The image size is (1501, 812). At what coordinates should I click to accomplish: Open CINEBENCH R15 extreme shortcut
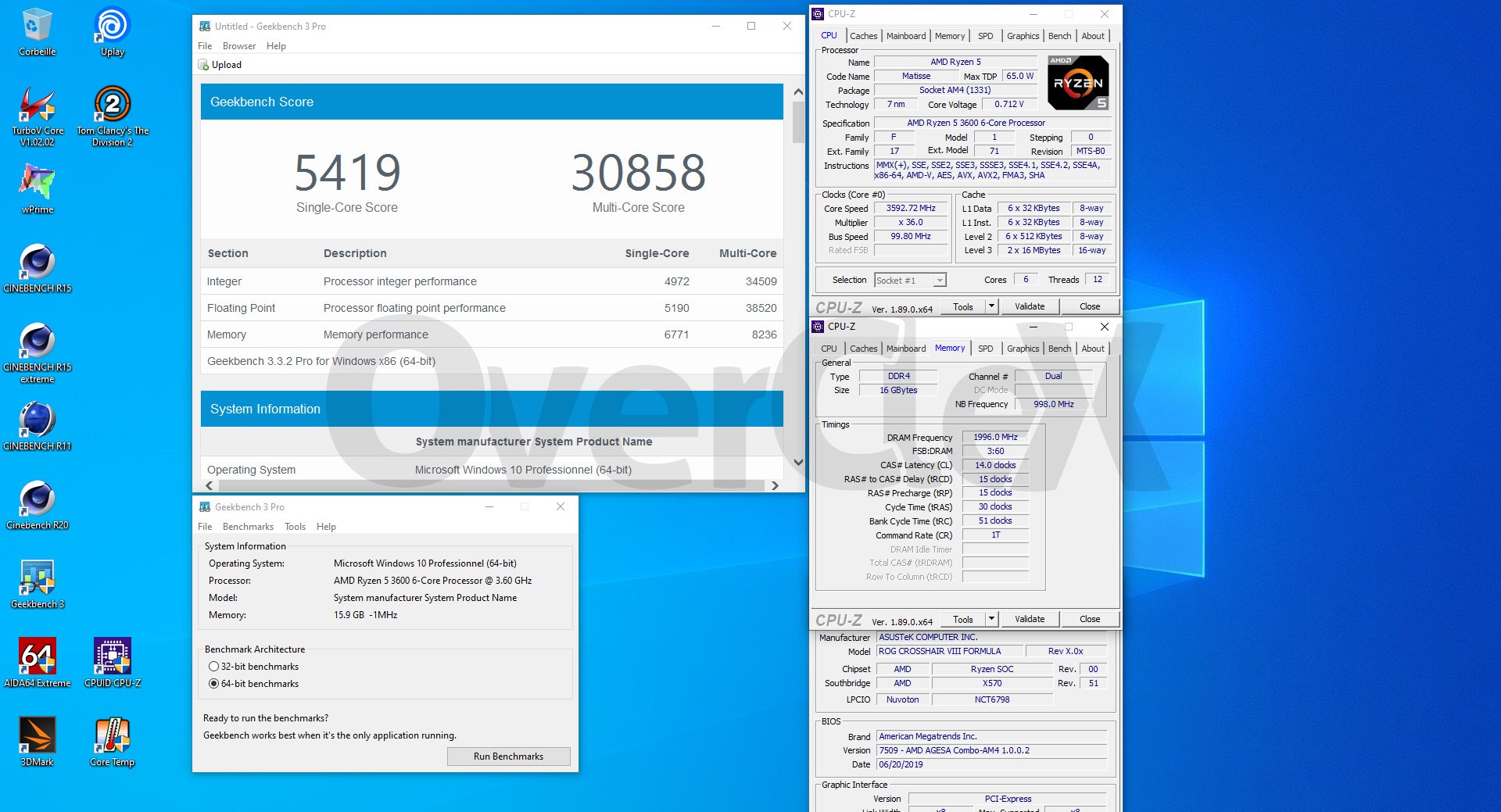pyautogui.click(x=37, y=352)
